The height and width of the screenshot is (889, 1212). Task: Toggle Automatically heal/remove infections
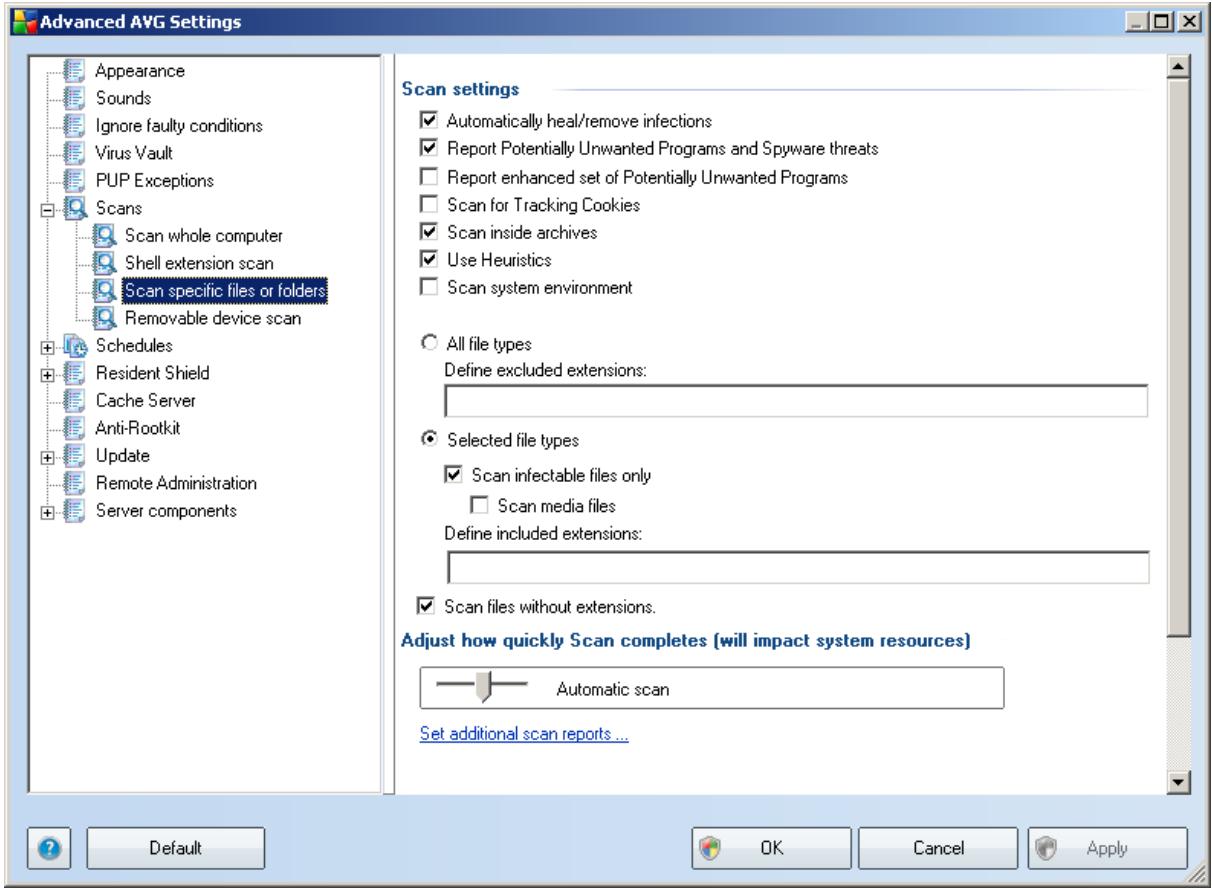pos(428,121)
